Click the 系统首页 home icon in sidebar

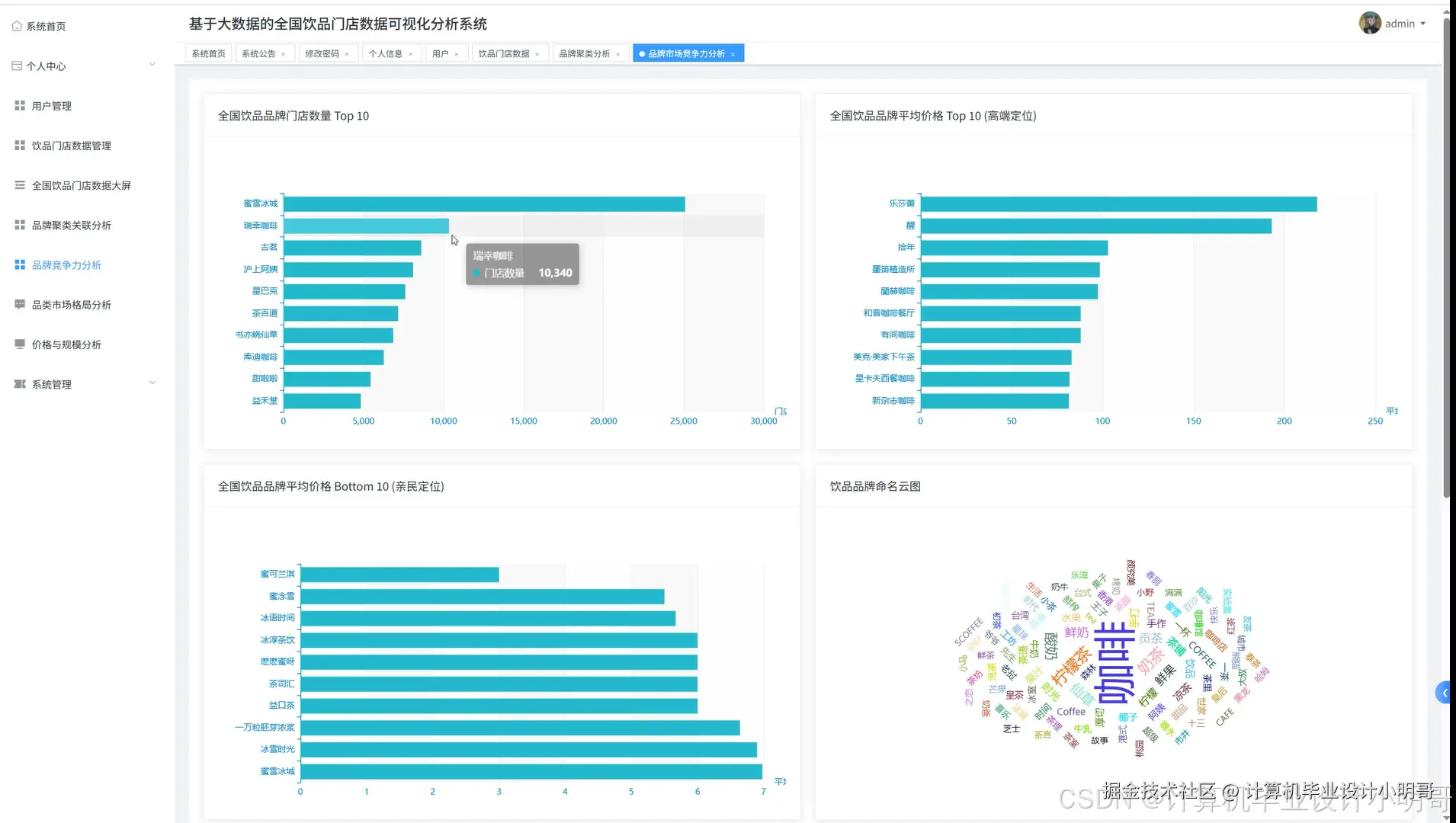click(17, 26)
